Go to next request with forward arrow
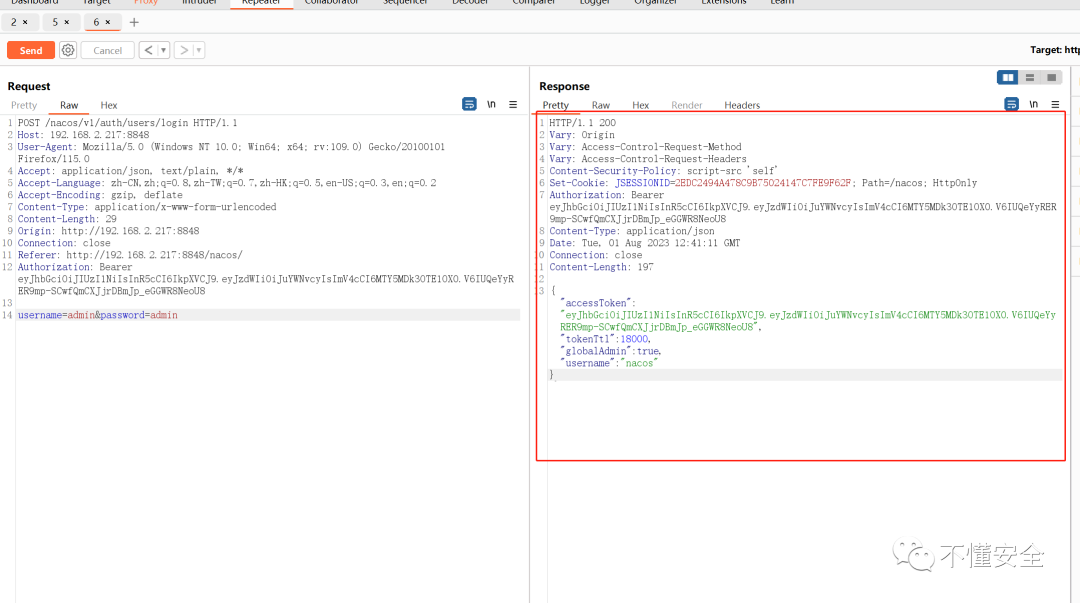Image resolution: width=1080 pixels, height=603 pixels. click(184, 50)
